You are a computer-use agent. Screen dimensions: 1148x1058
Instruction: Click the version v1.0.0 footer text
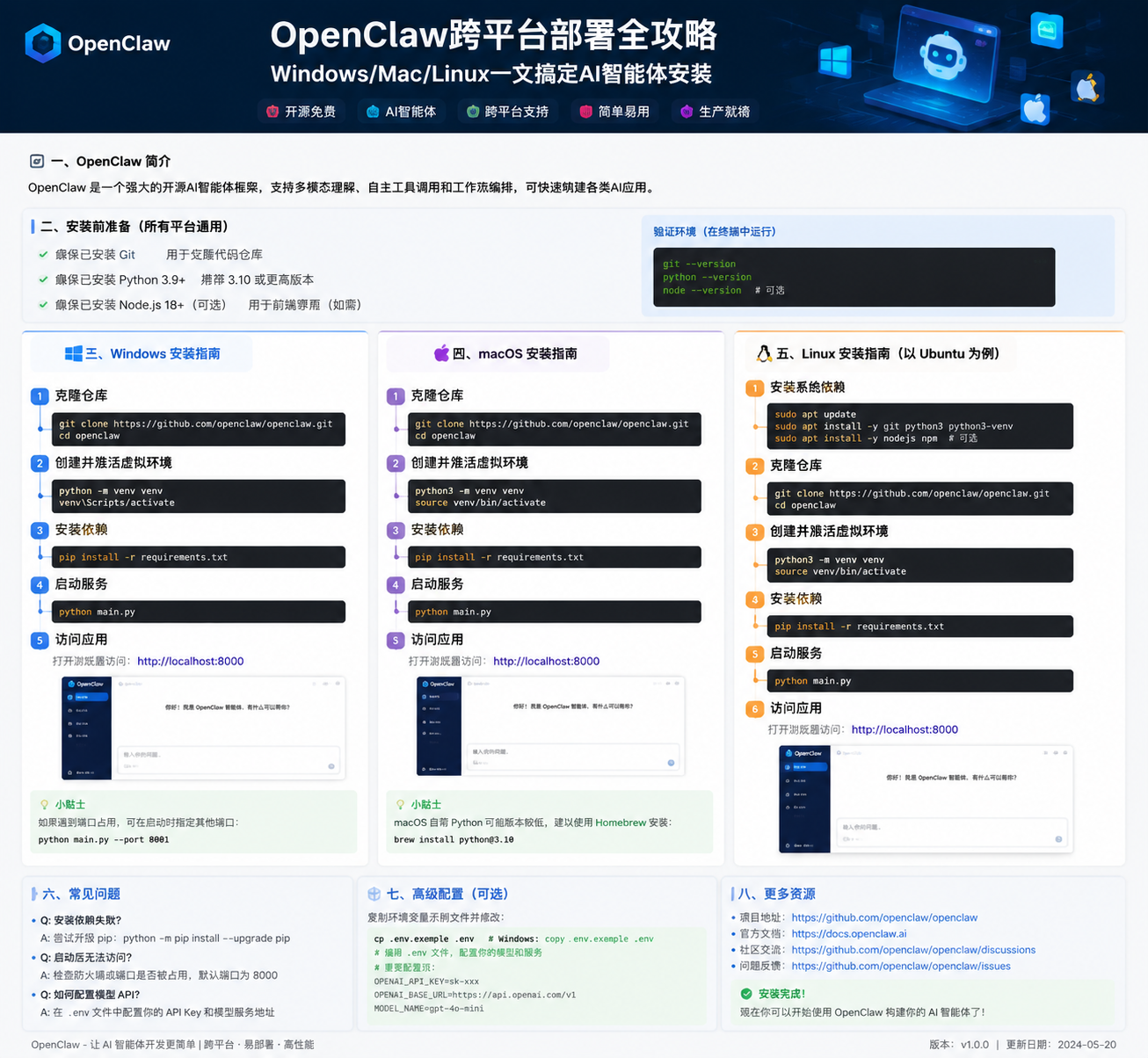coord(959,1045)
